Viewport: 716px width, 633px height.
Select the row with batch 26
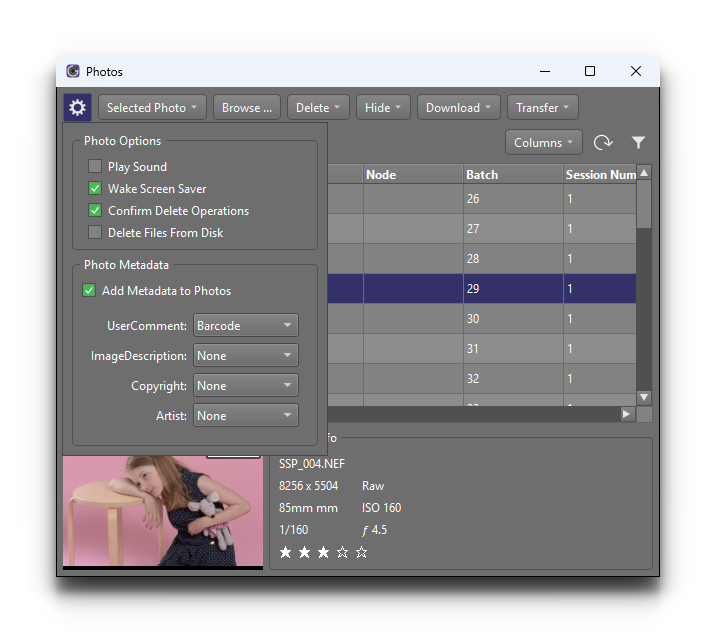tap(482, 199)
